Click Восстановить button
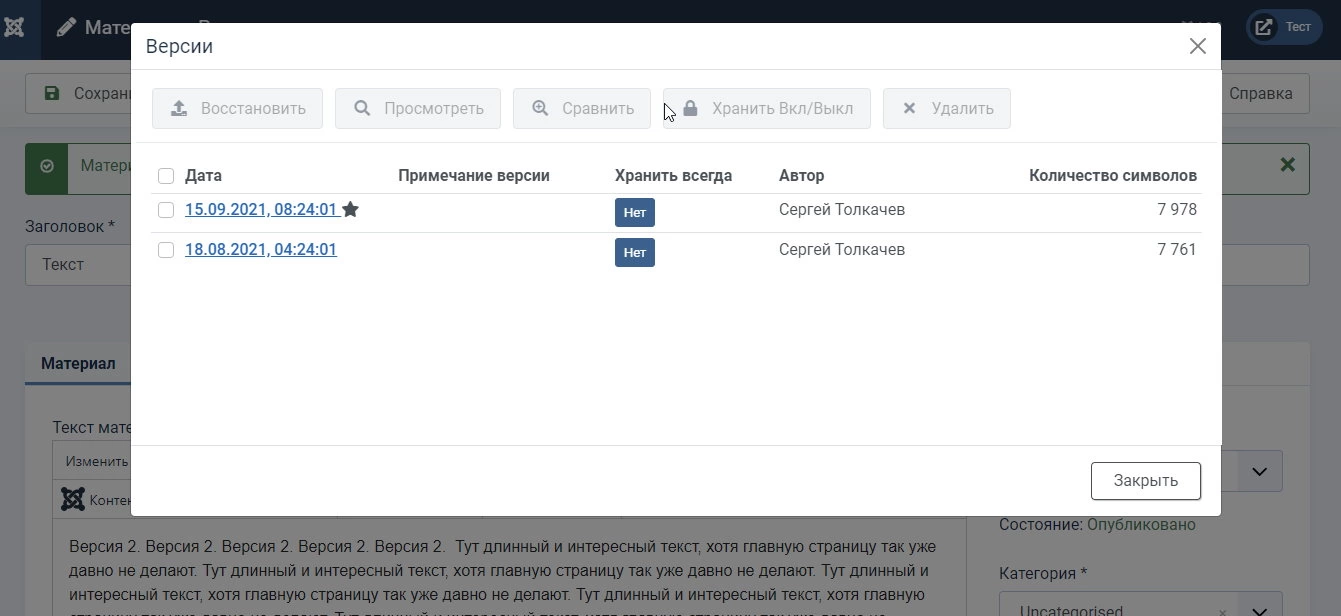 (237, 109)
